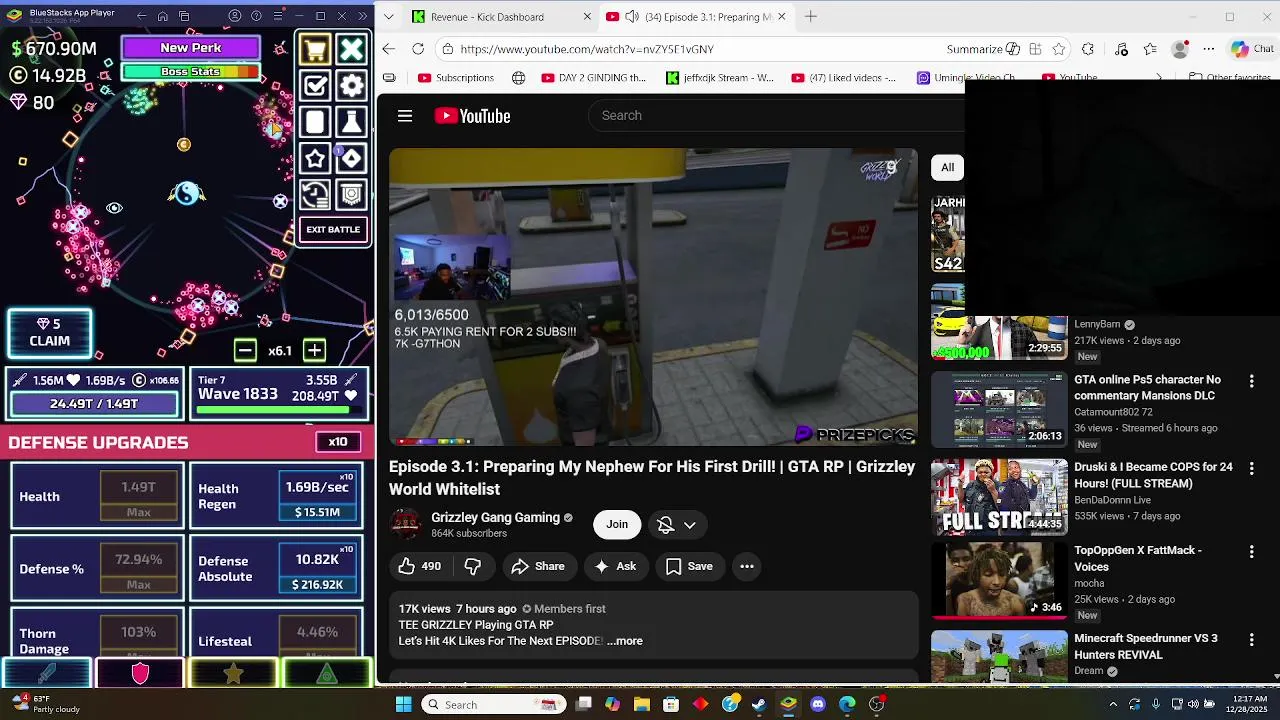This screenshot has width=1280, height=720.
Task: Open the Minecraft Speedrunner VS 3 Hunters thumbnail
Action: coord(999,655)
